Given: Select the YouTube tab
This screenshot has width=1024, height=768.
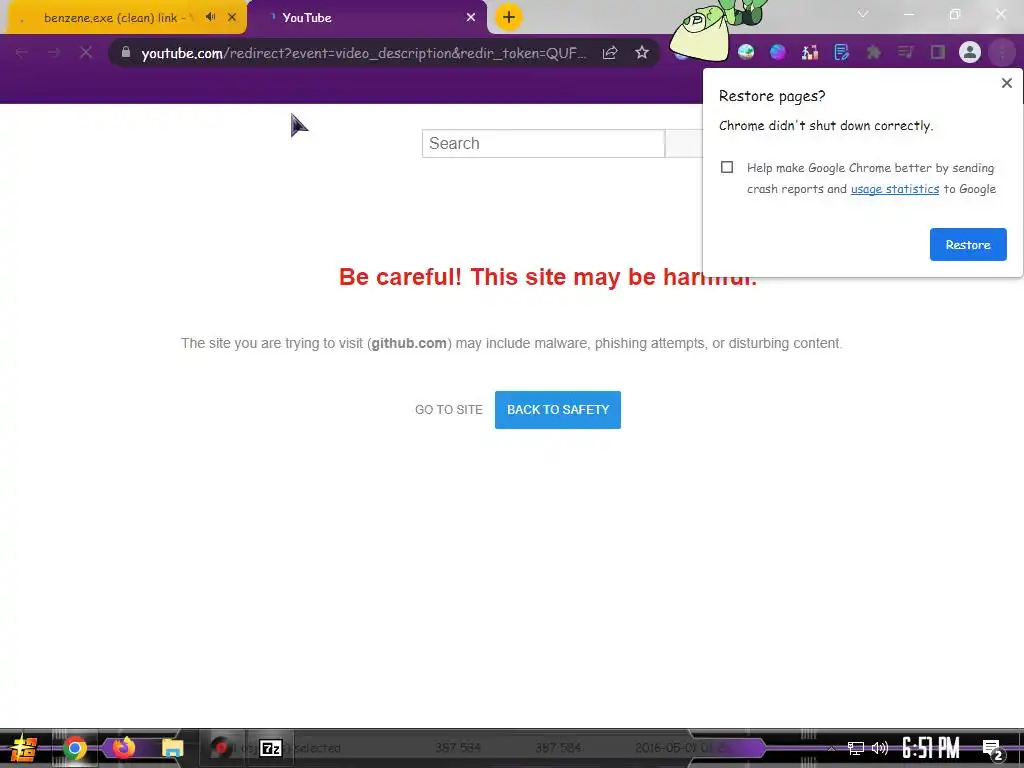Looking at the screenshot, I should point(367,18).
